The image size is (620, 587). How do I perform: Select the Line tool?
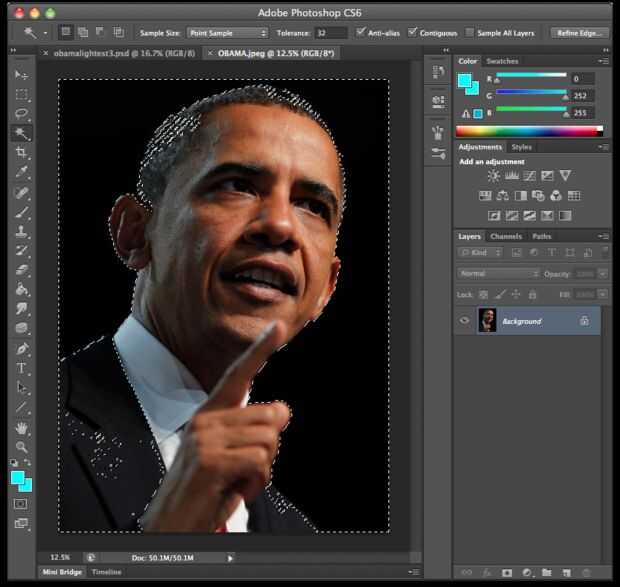pyautogui.click(x=21, y=407)
